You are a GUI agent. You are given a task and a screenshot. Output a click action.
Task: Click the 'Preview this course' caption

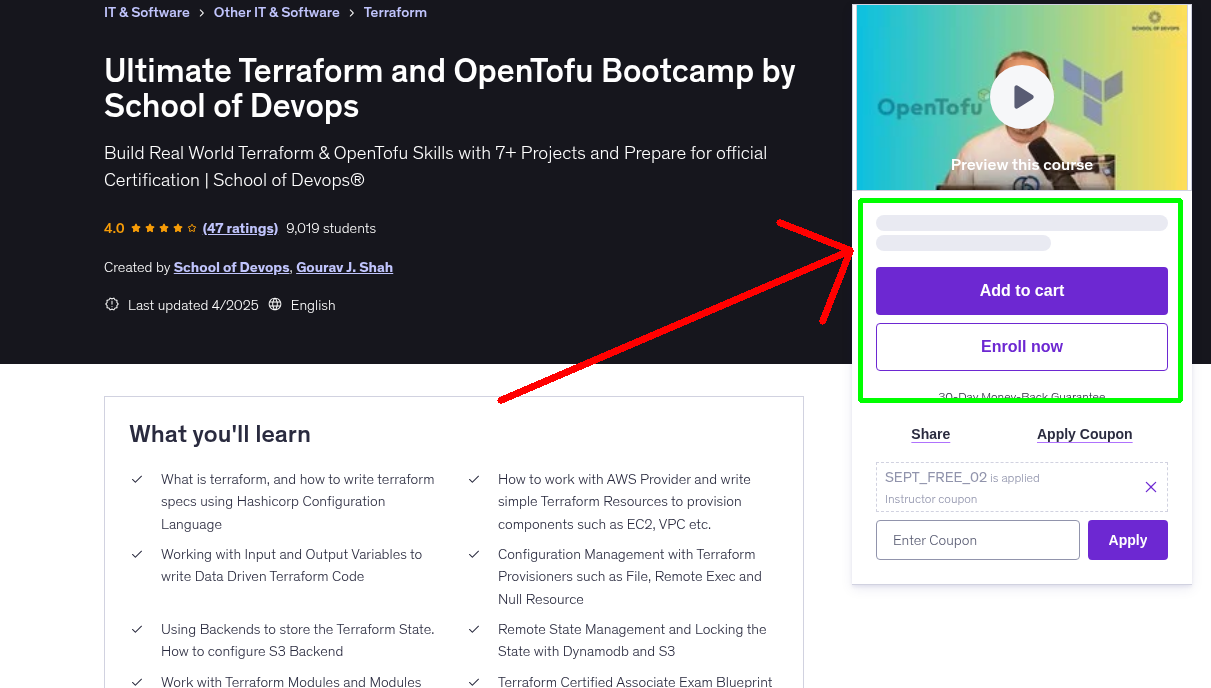tap(1022, 165)
